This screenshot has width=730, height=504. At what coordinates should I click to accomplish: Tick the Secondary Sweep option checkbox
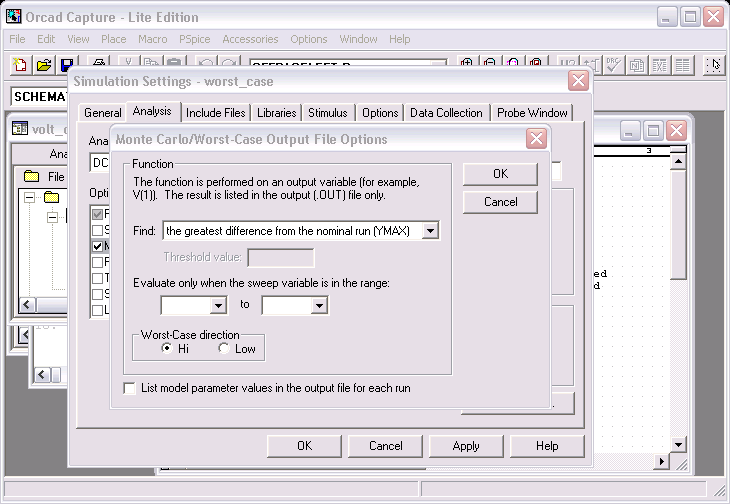coord(97,230)
